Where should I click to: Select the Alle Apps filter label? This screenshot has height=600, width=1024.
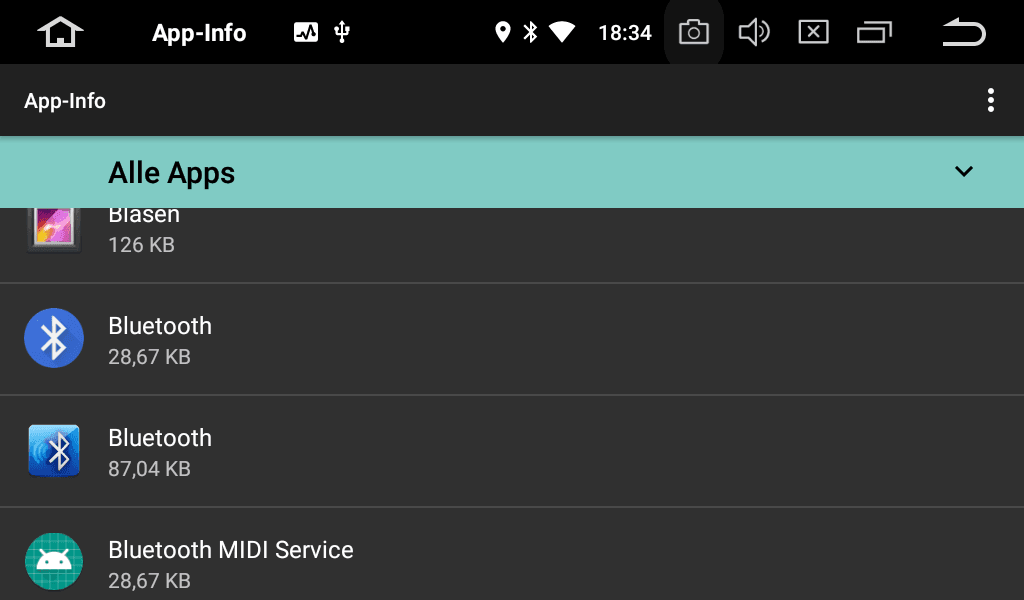171,173
